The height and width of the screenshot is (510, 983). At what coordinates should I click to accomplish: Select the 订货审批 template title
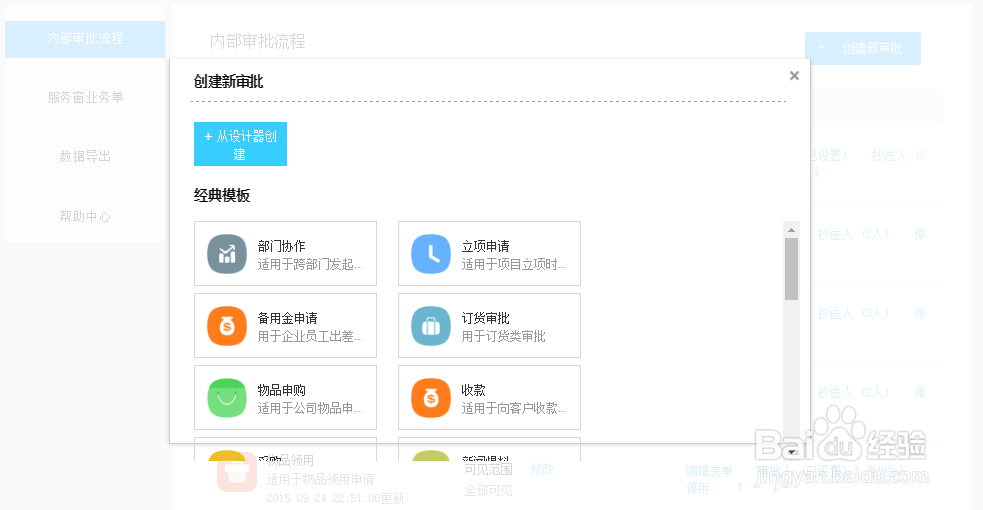[485, 318]
